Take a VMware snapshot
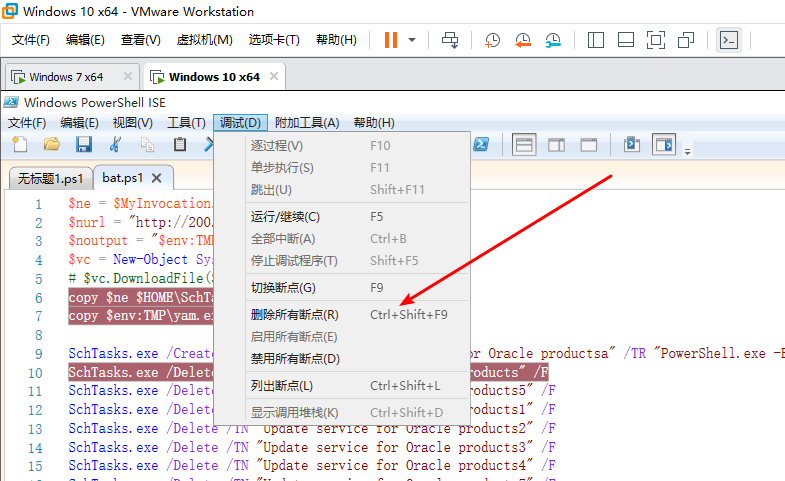 [492, 40]
